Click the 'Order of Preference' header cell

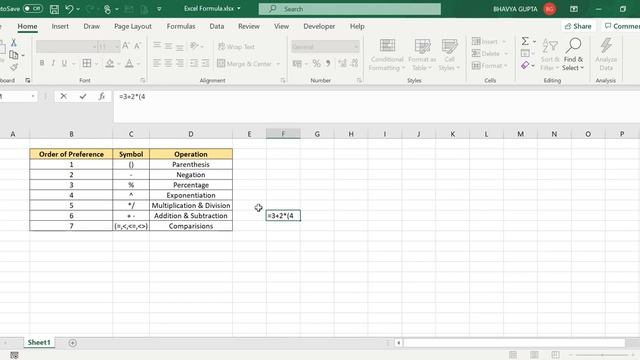71,154
